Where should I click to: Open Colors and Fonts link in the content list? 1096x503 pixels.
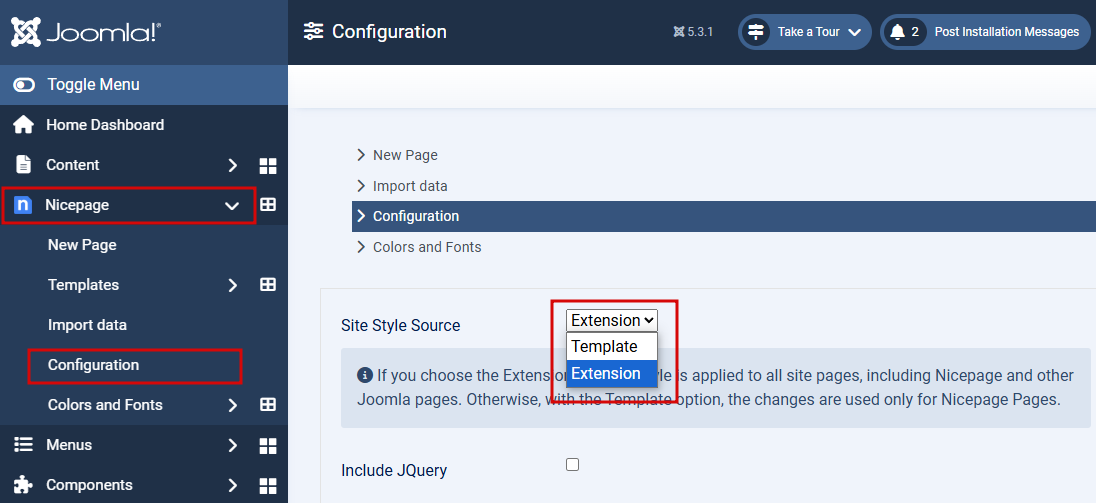tap(426, 247)
